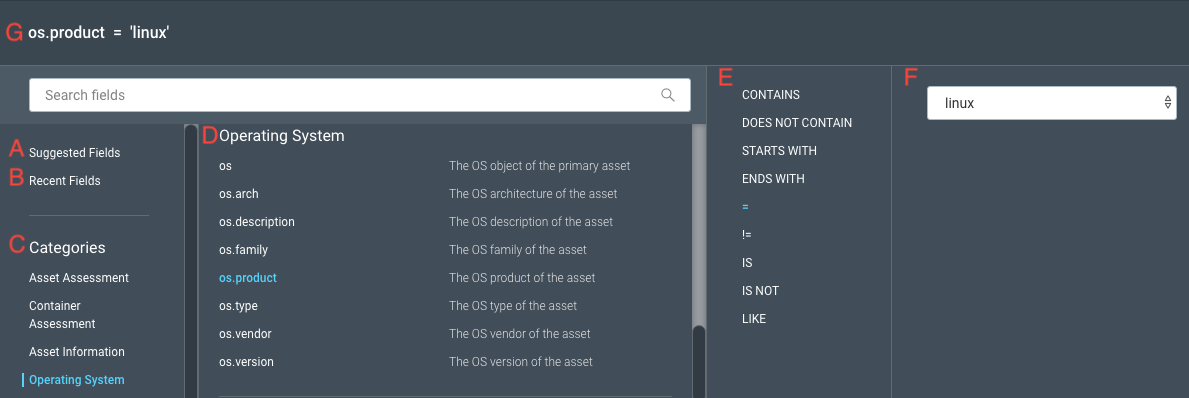Screen dimensions: 1189x398
Task: Select Asset Information category
Action: pyautogui.click(x=77, y=352)
